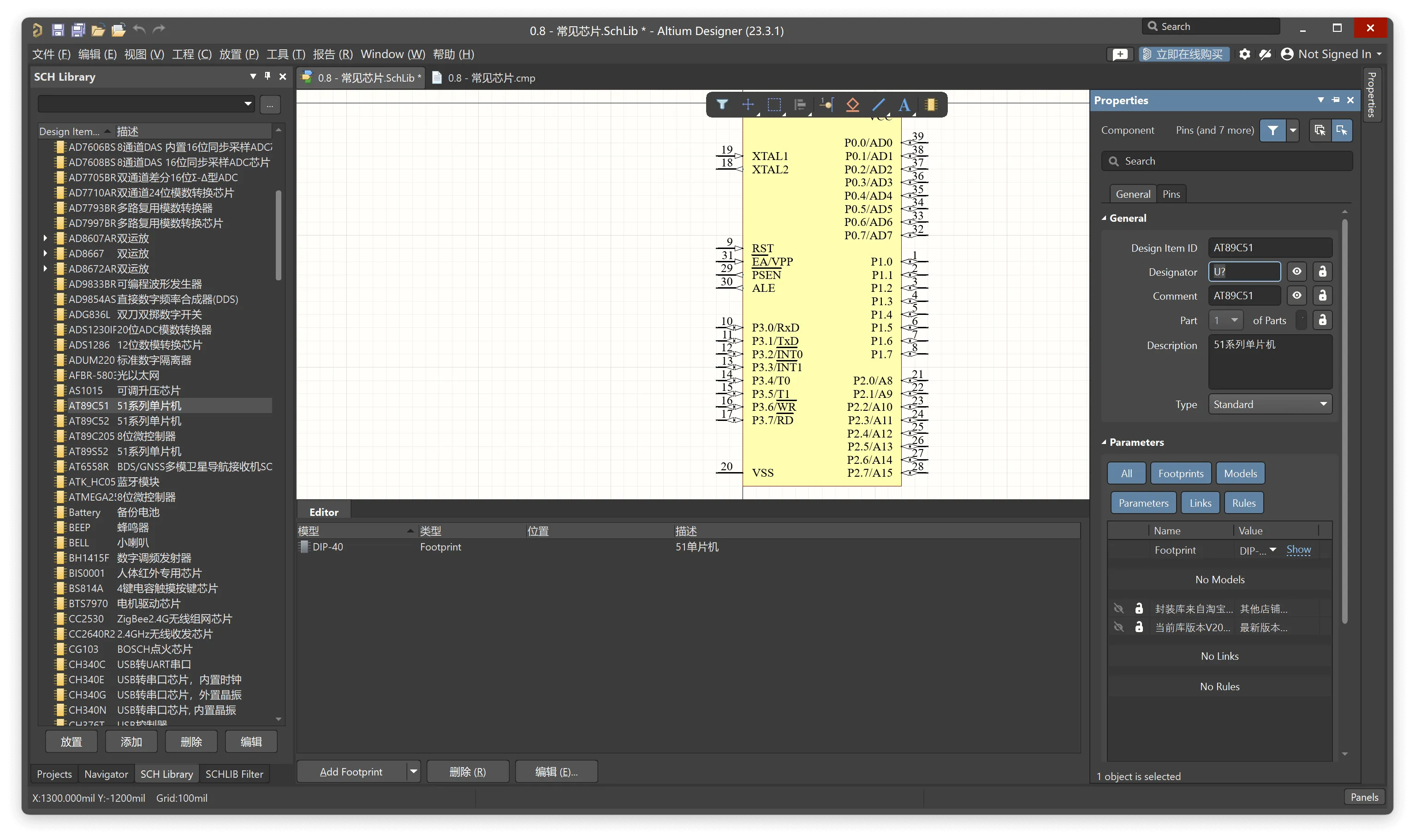Click the Design Item ID field
The width and height of the screenshot is (1415, 840).
coord(1269,248)
